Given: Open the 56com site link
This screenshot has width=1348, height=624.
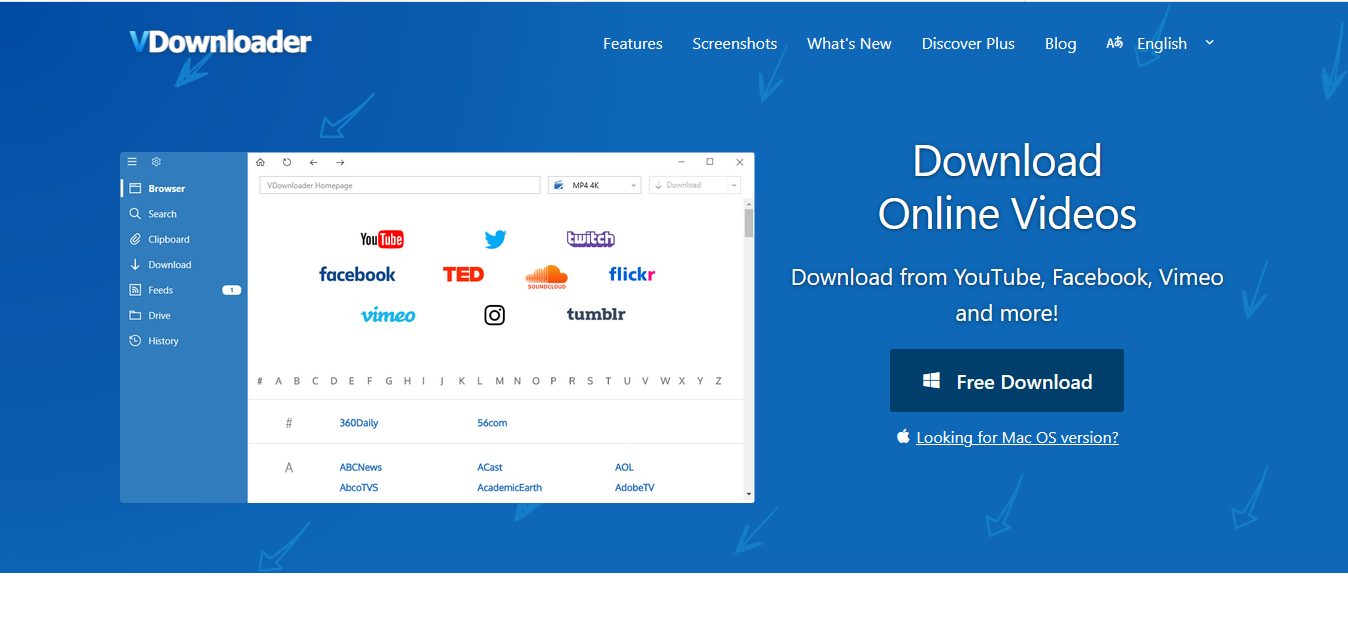Looking at the screenshot, I should click(492, 423).
